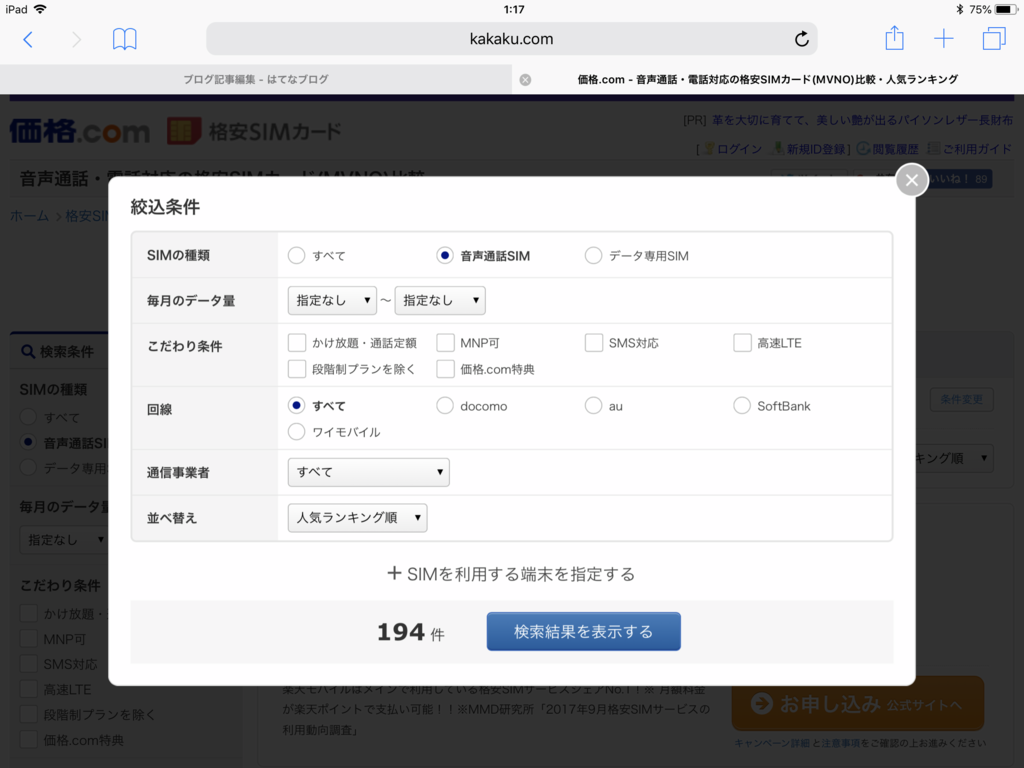Open PR パイソンレザー長財布 link
The width and height of the screenshot is (1024, 768).
point(862,120)
